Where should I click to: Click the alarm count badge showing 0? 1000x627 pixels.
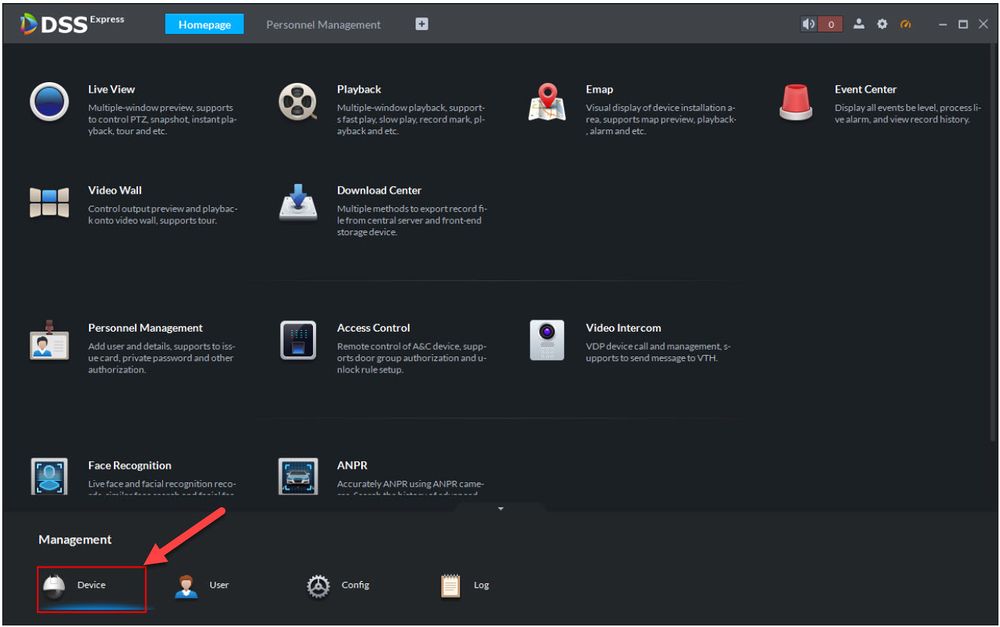pos(830,24)
